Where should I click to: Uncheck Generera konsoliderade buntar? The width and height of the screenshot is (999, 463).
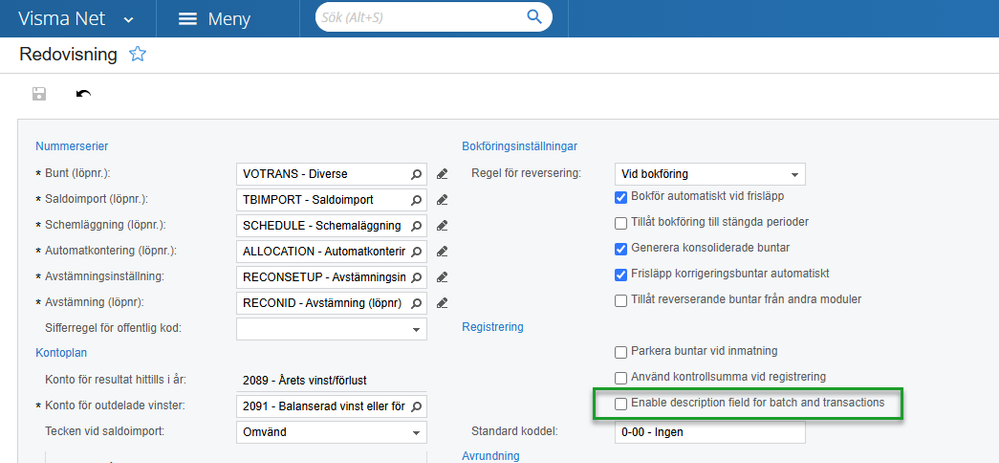621,248
